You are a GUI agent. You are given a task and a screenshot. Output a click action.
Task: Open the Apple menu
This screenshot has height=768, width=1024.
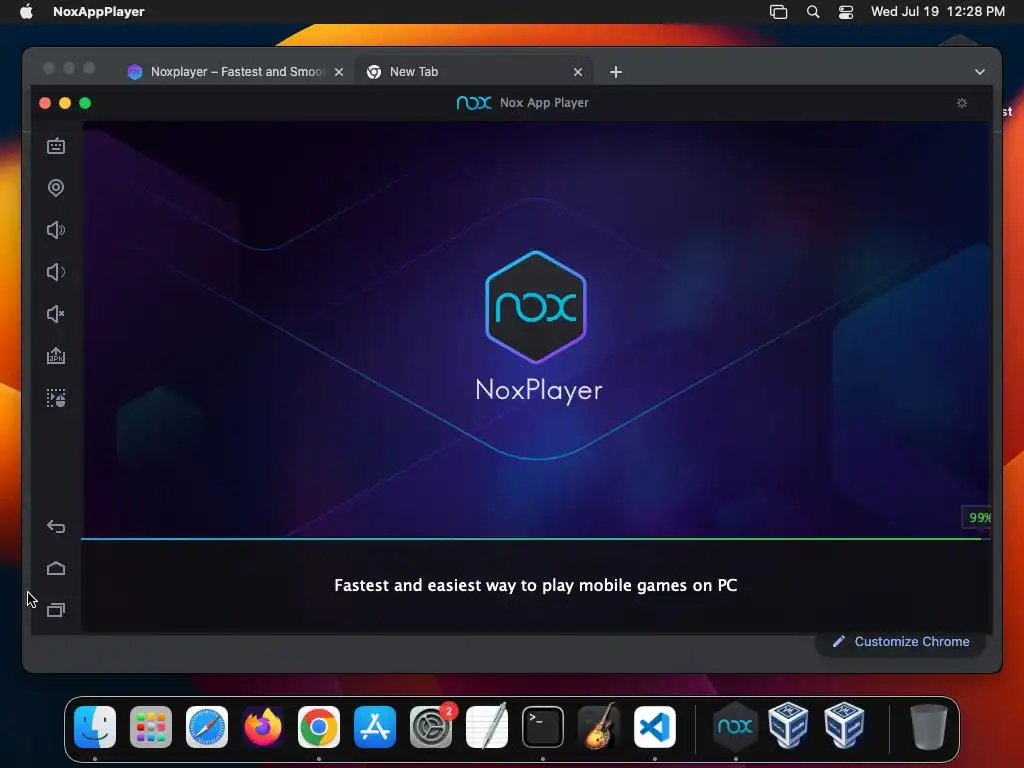pos(26,11)
